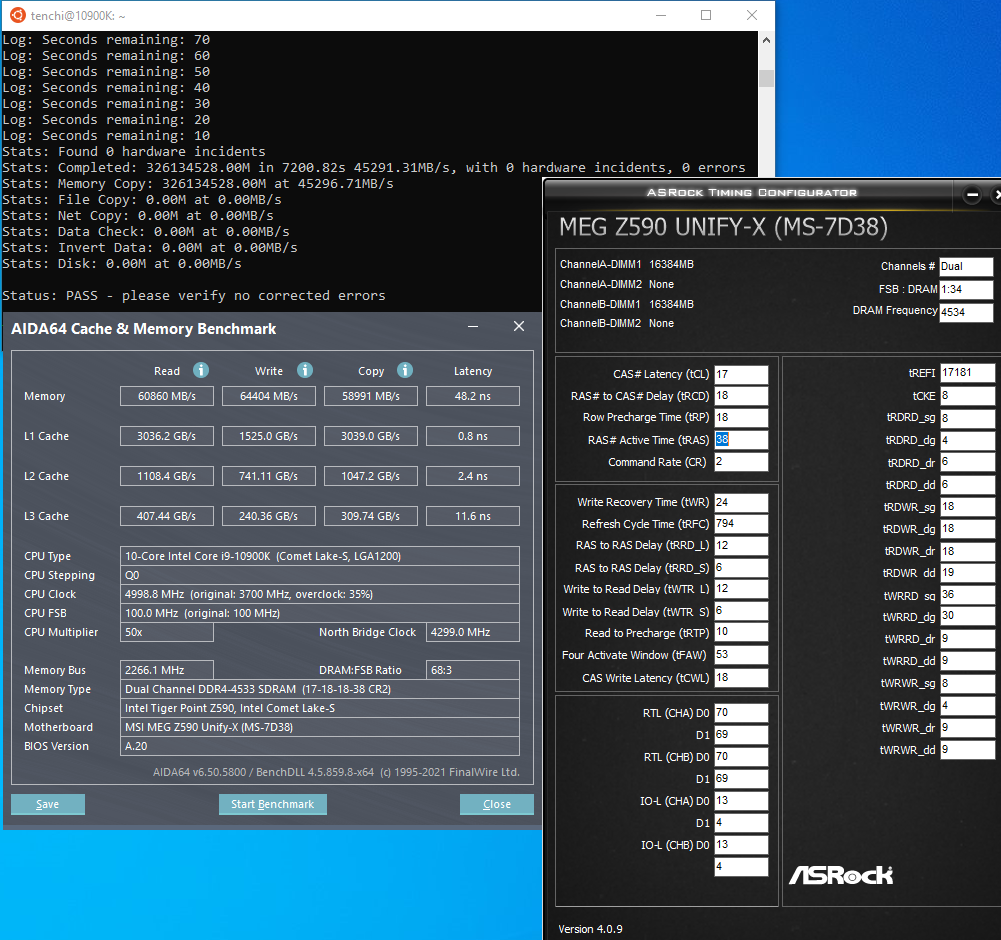The width and height of the screenshot is (1001, 940).
Task: Click the Command Rate (CR) field
Action: point(741,462)
